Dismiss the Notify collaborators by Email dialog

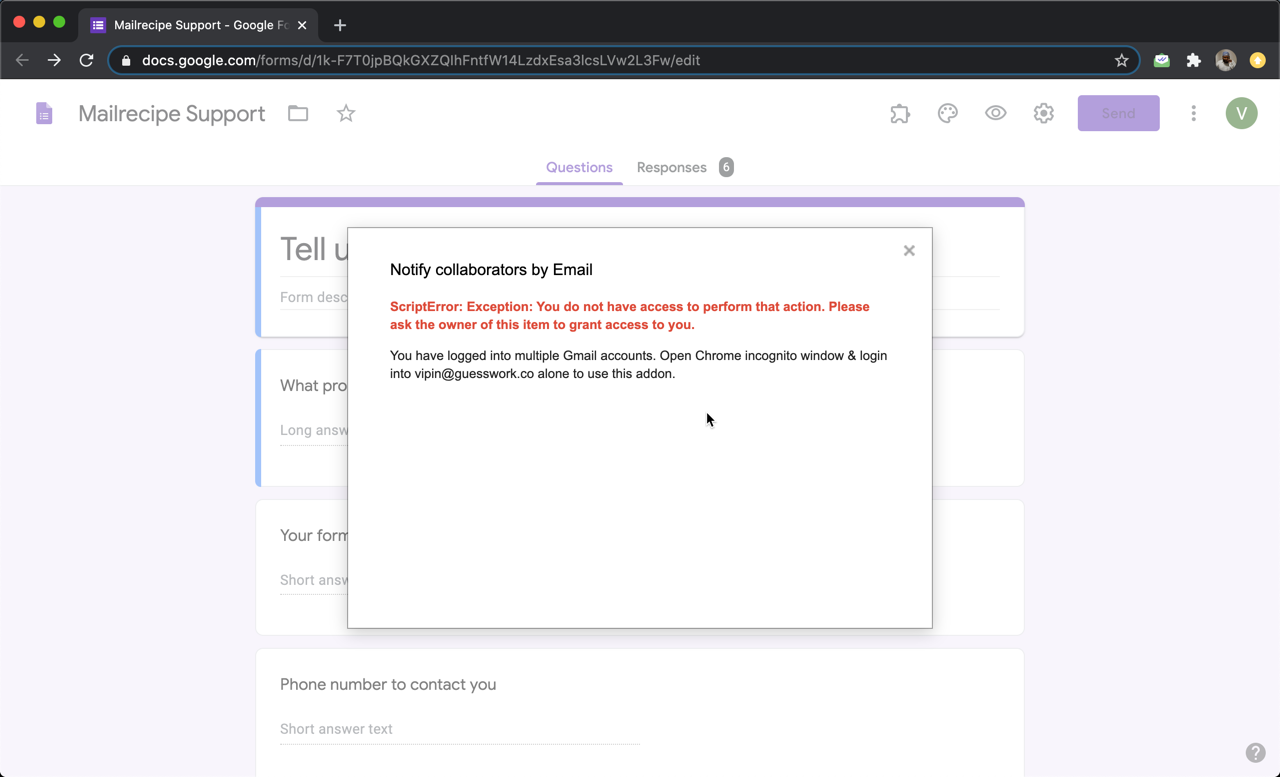[908, 250]
